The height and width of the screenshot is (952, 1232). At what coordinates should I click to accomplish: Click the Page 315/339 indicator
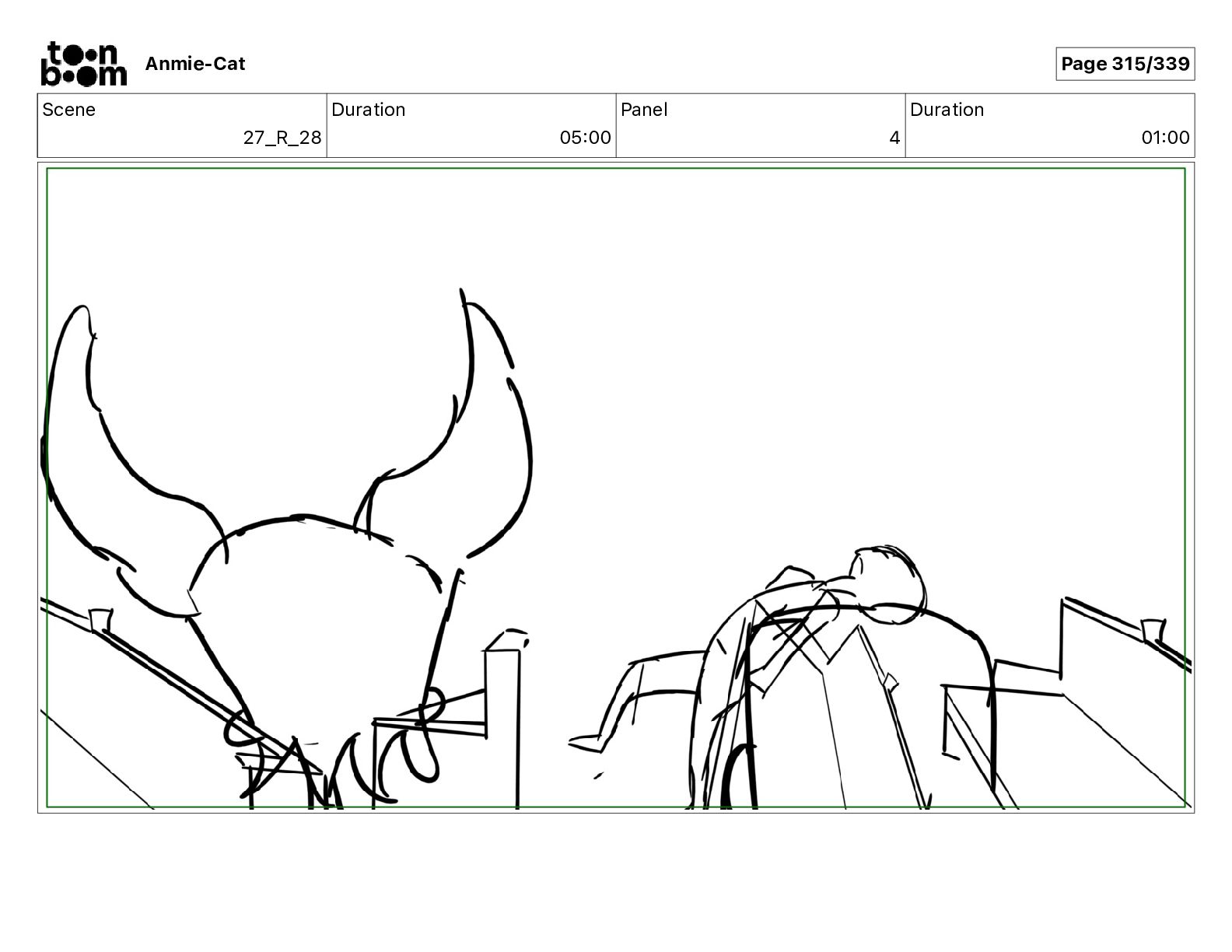[x=1125, y=64]
